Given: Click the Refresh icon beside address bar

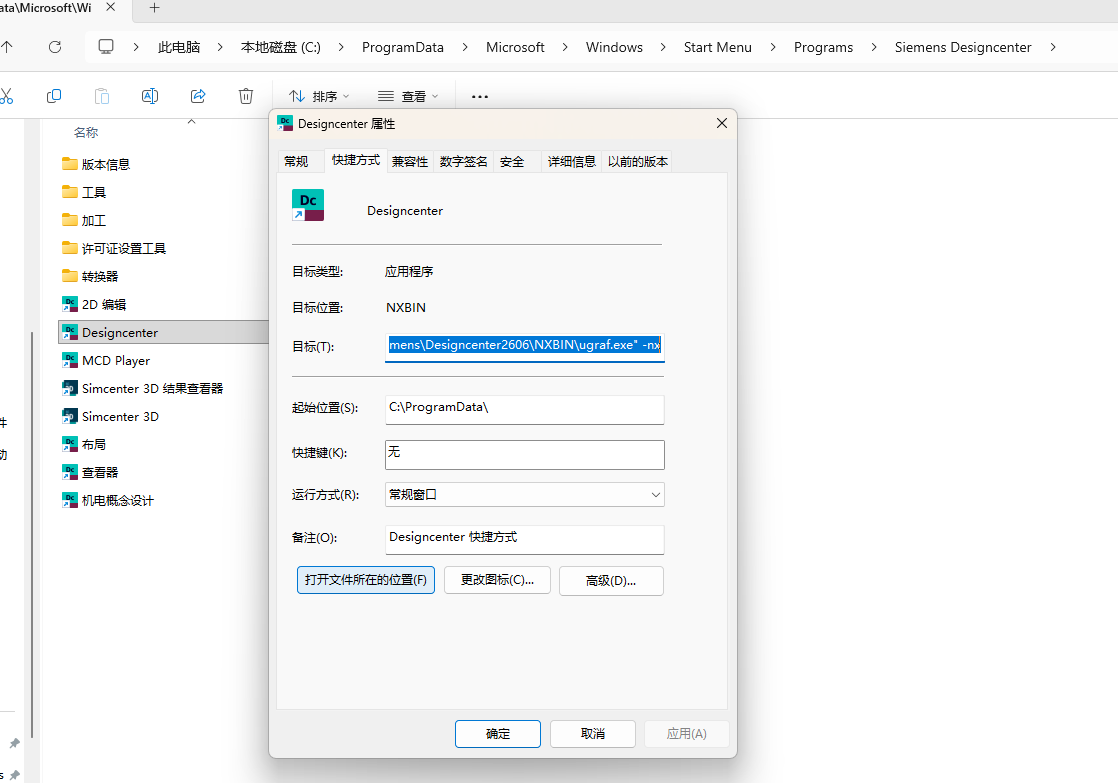Looking at the screenshot, I should (x=55, y=47).
